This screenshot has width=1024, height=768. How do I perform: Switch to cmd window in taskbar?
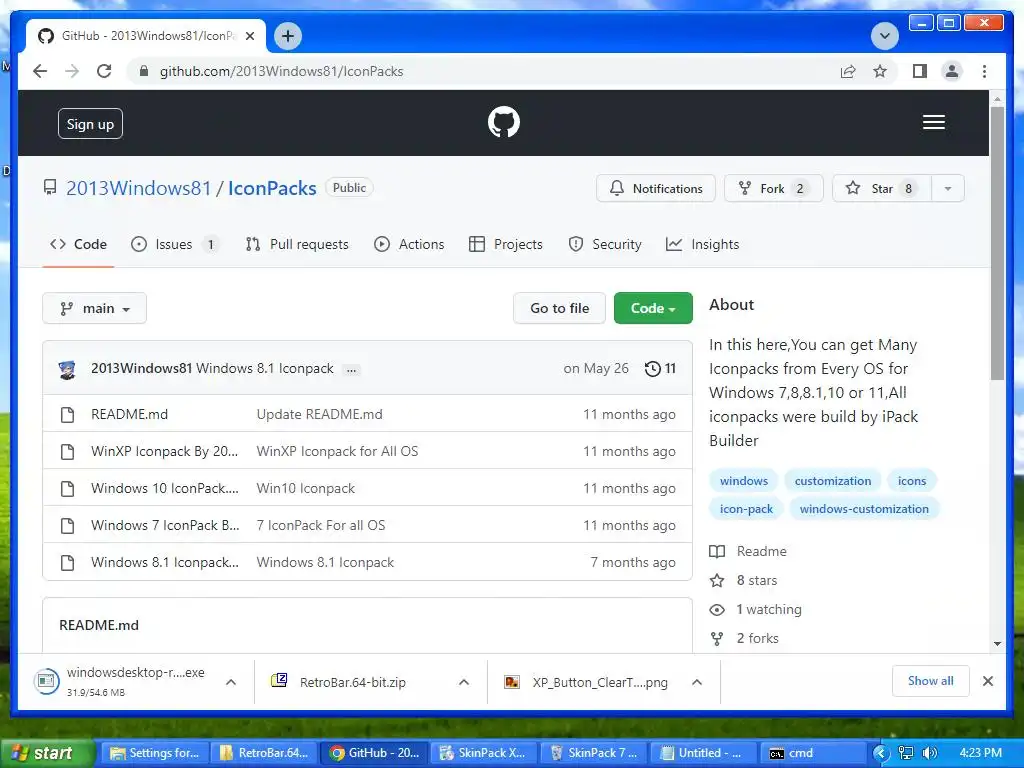coord(811,753)
